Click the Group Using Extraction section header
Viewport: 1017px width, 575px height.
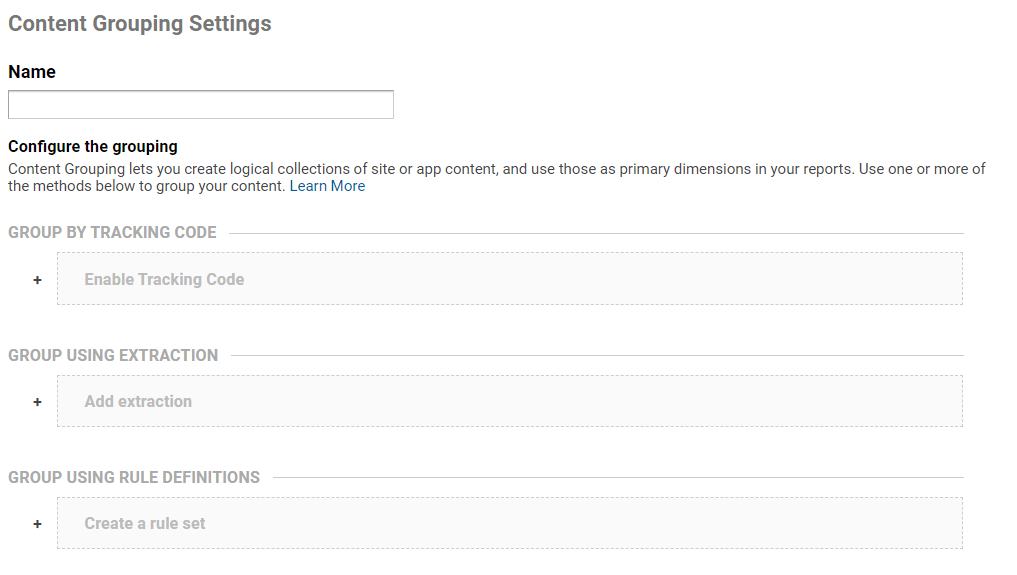coord(113,355)
